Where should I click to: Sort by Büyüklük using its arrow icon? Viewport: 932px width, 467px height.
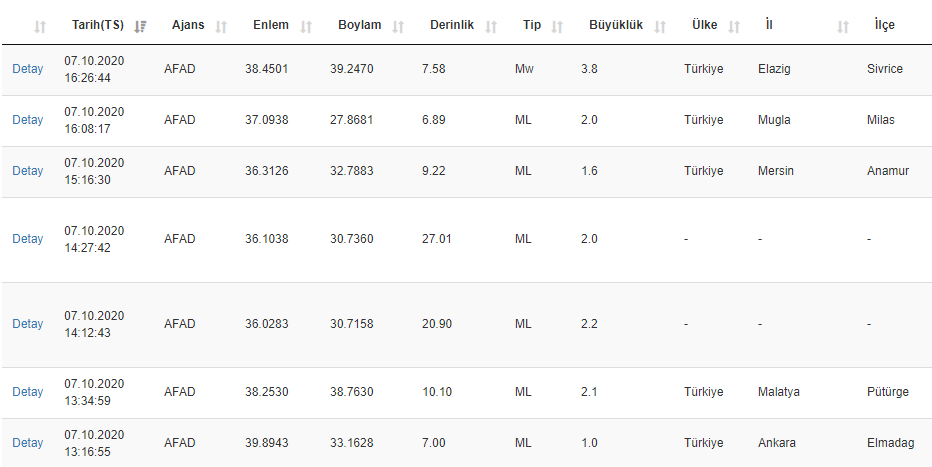coord(659,27)
